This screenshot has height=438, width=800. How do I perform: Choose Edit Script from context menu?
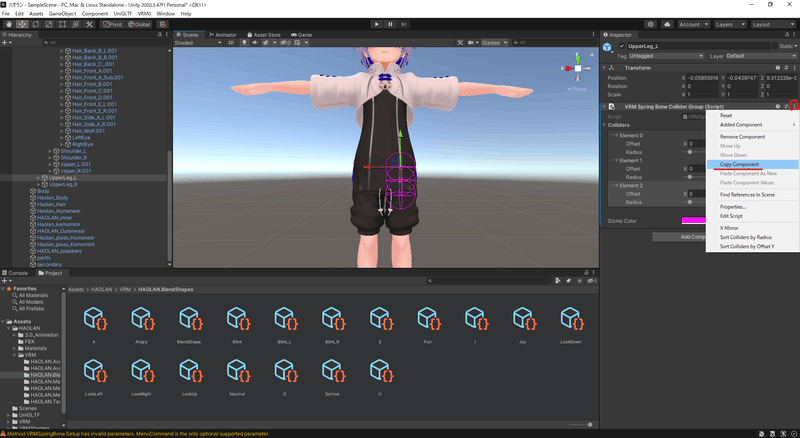coord(753,216)
